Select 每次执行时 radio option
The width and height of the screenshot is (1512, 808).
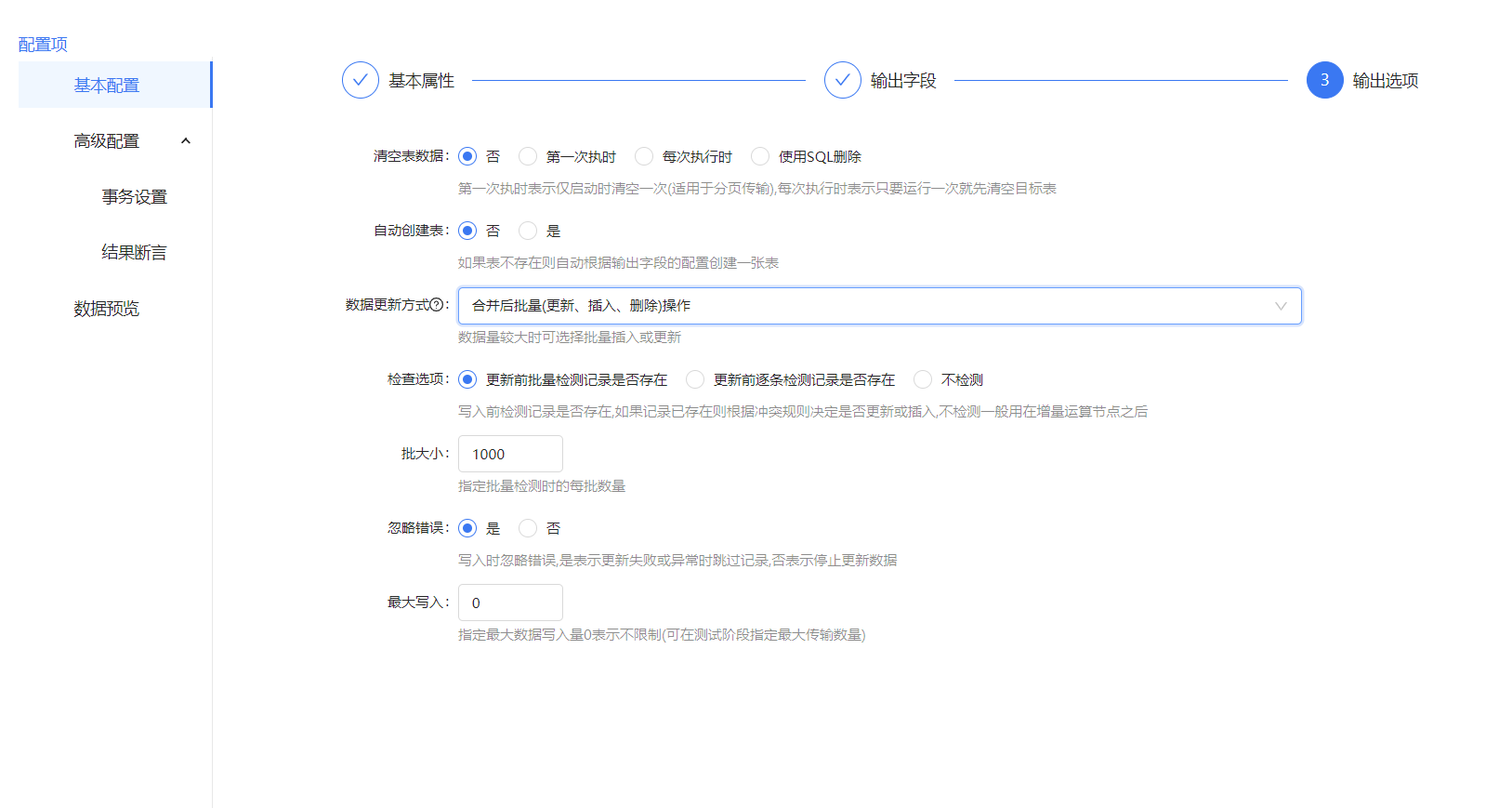coord(644,156)
